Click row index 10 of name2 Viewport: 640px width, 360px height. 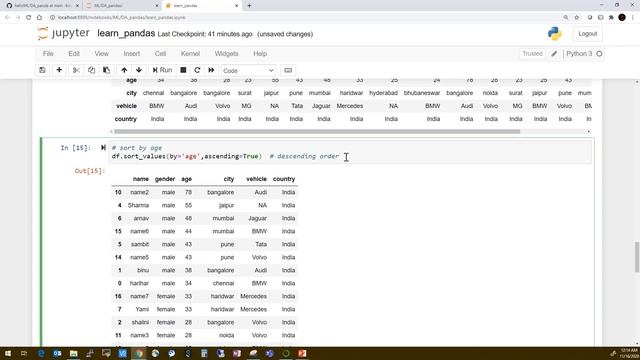pyautogui.click(x=118, y=192)
